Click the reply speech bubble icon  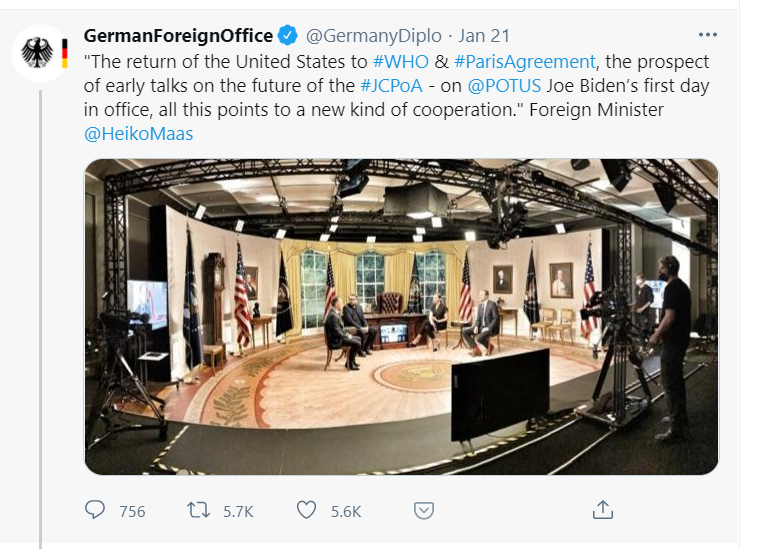[x=95, y=510]
